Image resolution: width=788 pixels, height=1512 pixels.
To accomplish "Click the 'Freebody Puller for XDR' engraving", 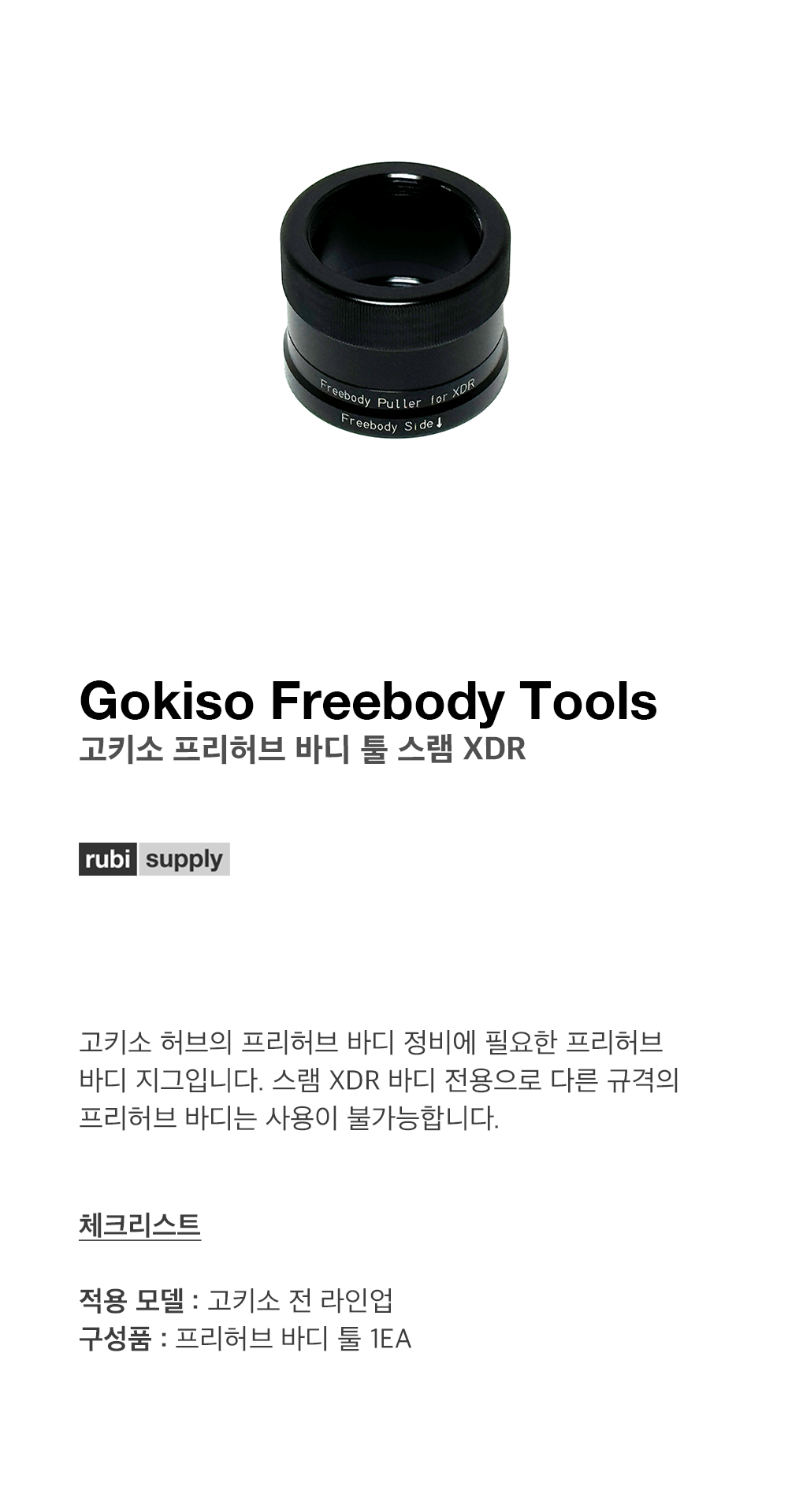I will pyautogui.click(x=397, y=395).
